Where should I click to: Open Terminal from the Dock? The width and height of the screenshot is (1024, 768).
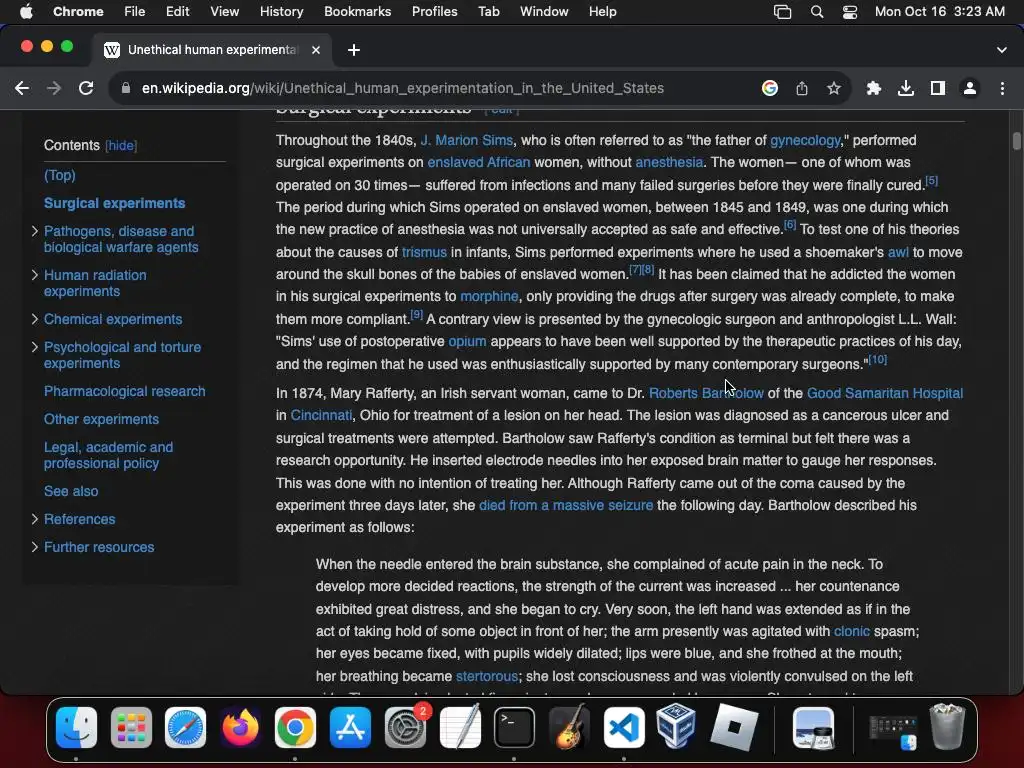514,727
